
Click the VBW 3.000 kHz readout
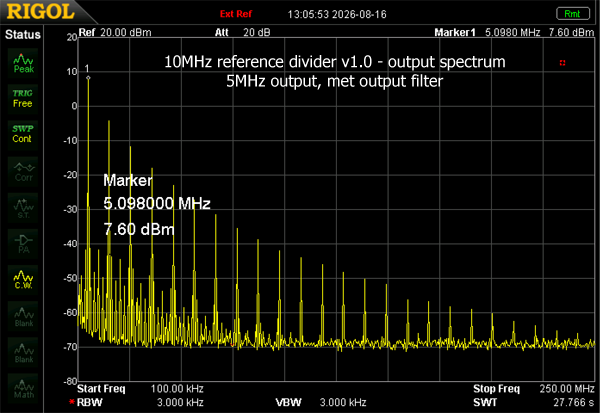[321, 402]
